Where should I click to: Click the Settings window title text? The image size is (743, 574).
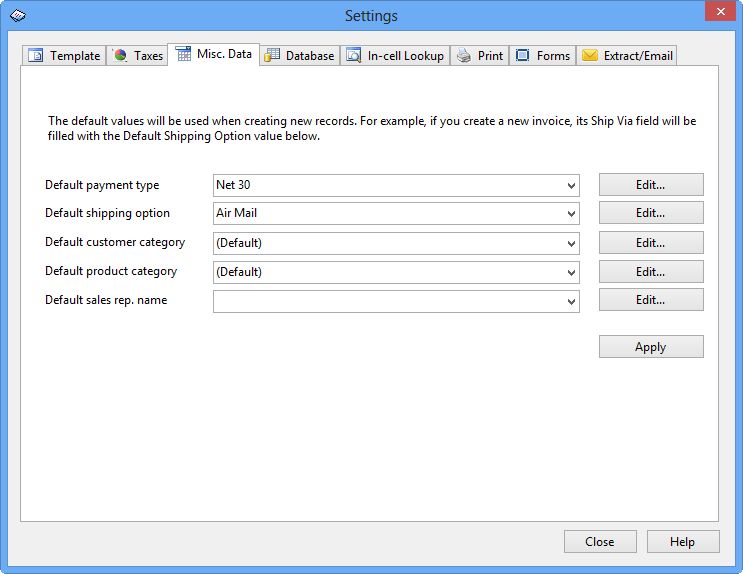point(371,16)
